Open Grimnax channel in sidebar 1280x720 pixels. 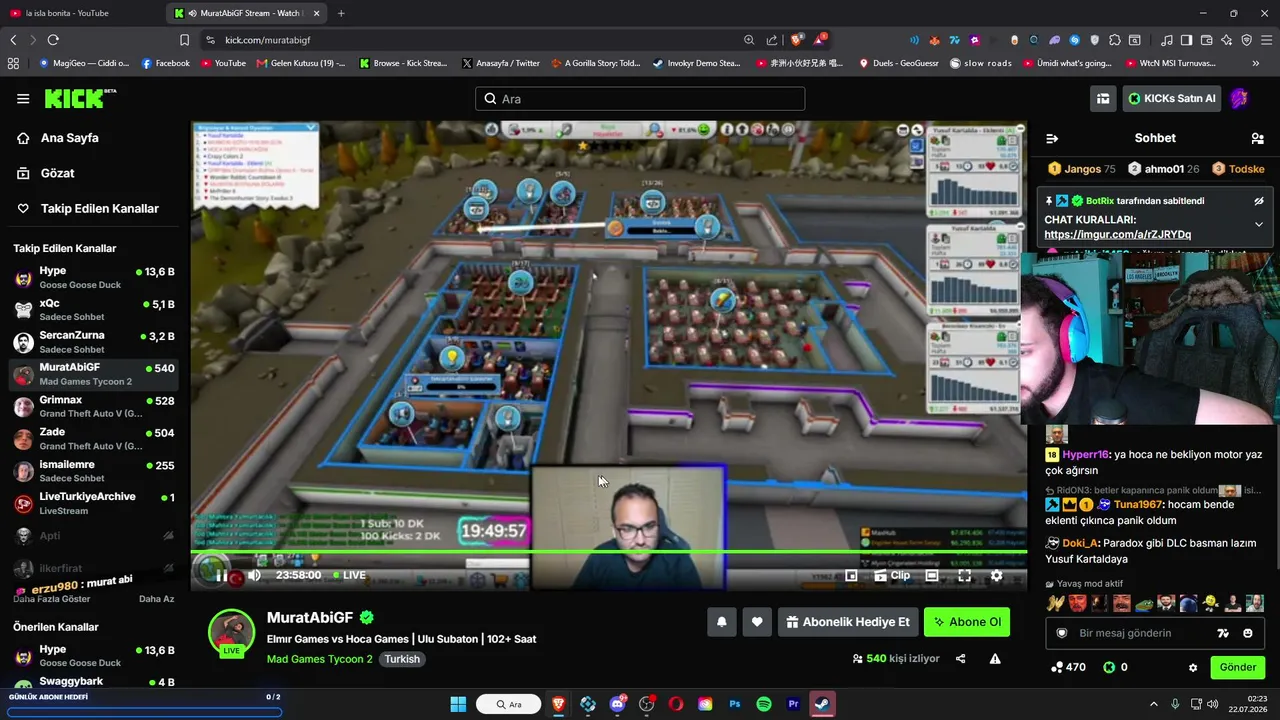[x=96, y=407]
